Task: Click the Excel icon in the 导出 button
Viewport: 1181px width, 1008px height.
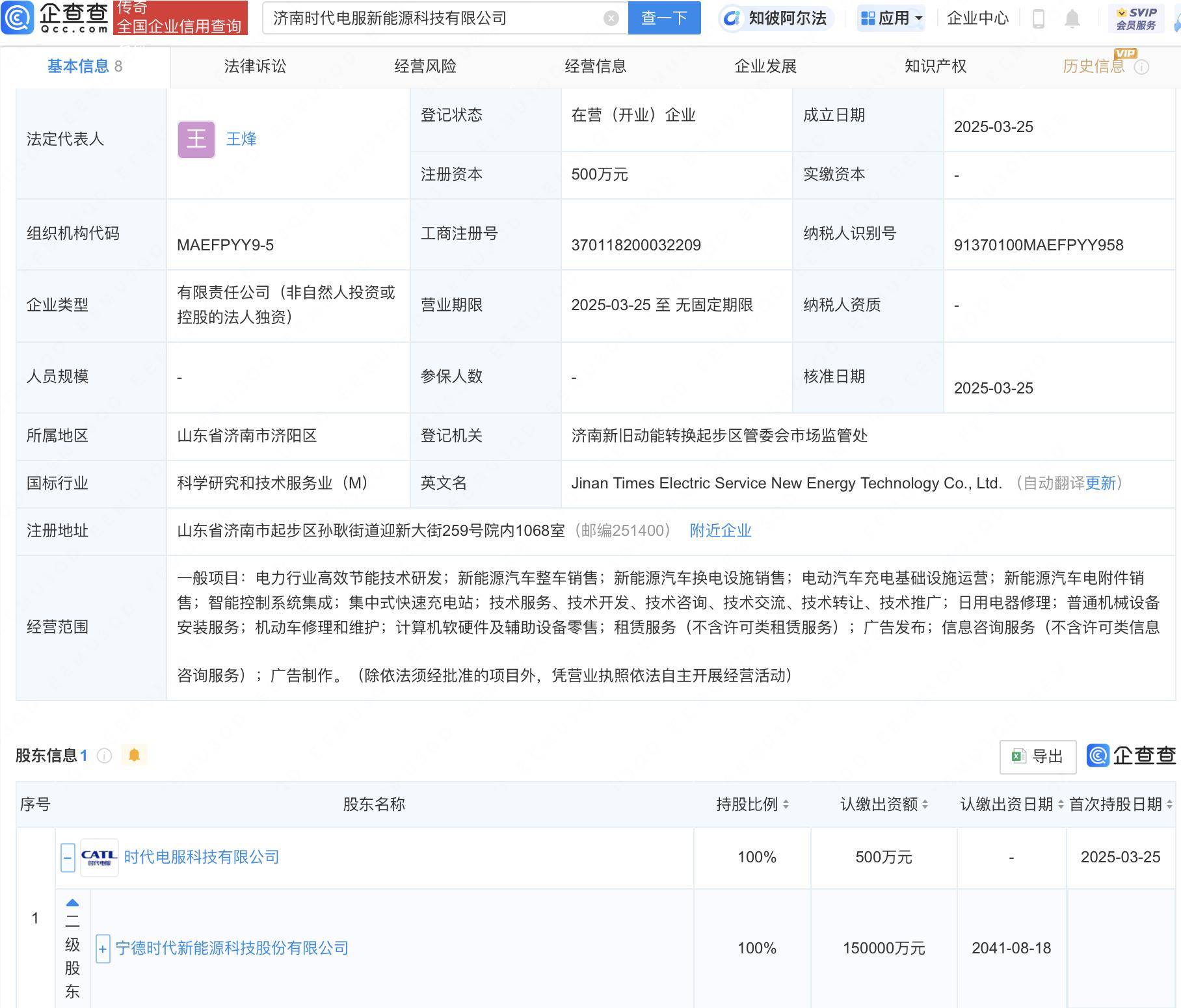Action: tap(1018, 756)
